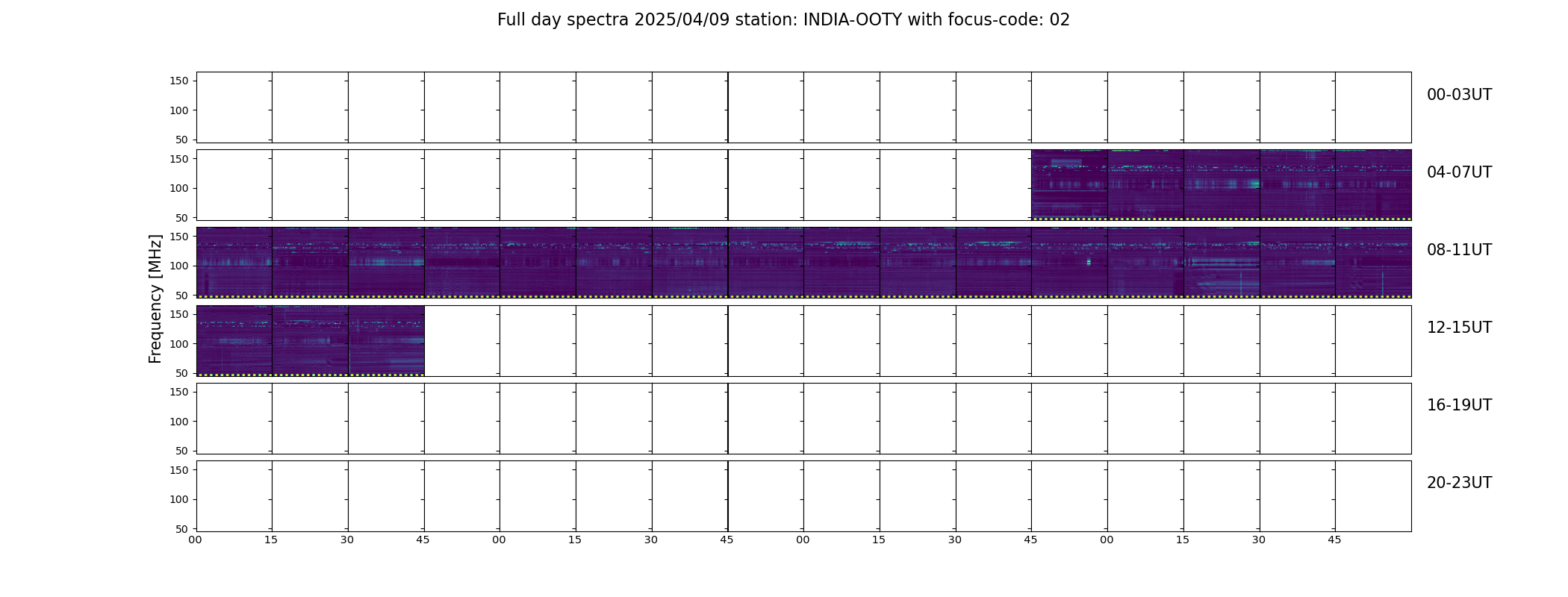The width and height of the screenshot is (1568, 597).
Task: Click the plot title mentioning station INDIA-OOTY
Action: 783,20
